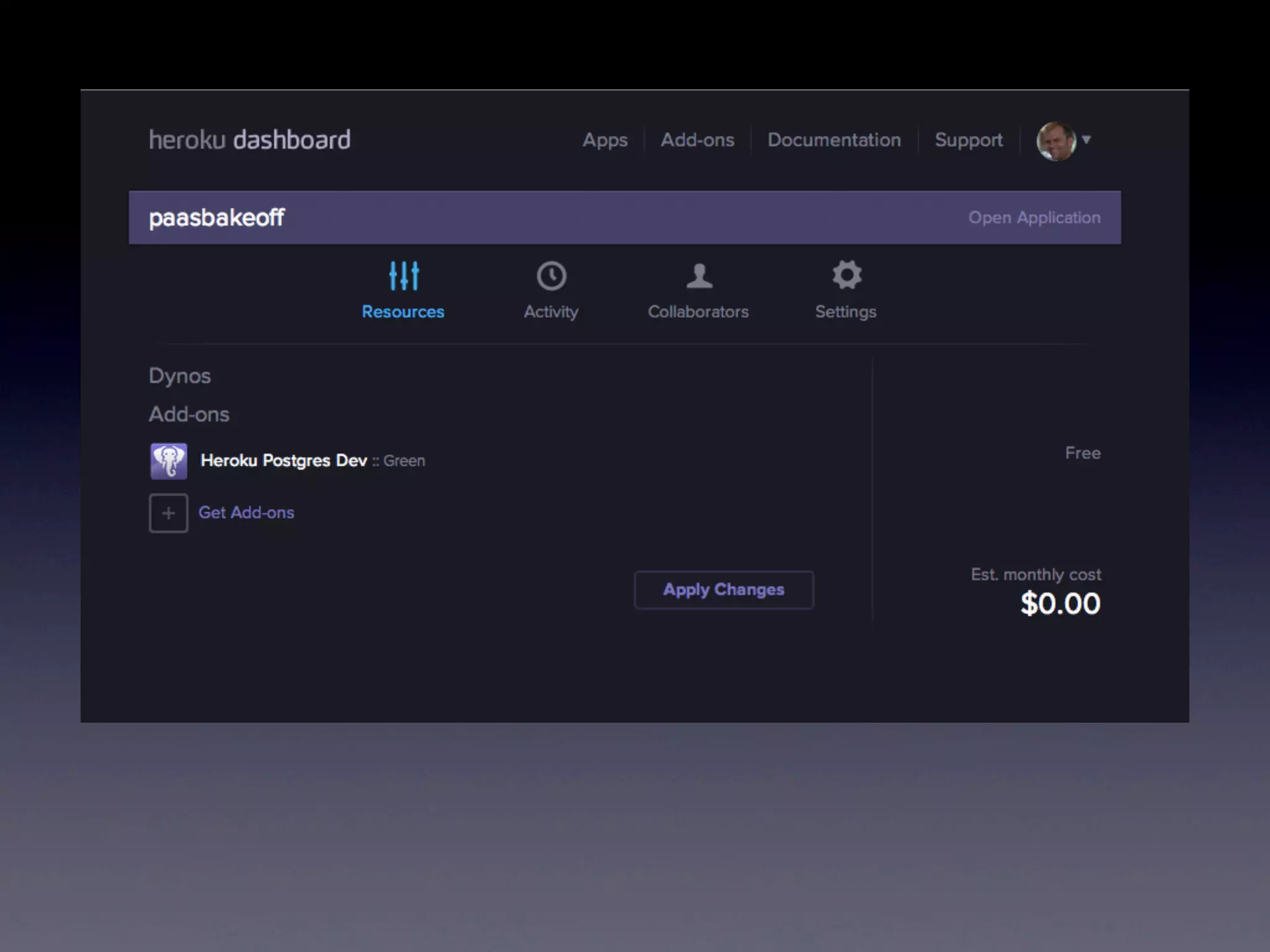Expand the account dropdown arrow

1086,139
